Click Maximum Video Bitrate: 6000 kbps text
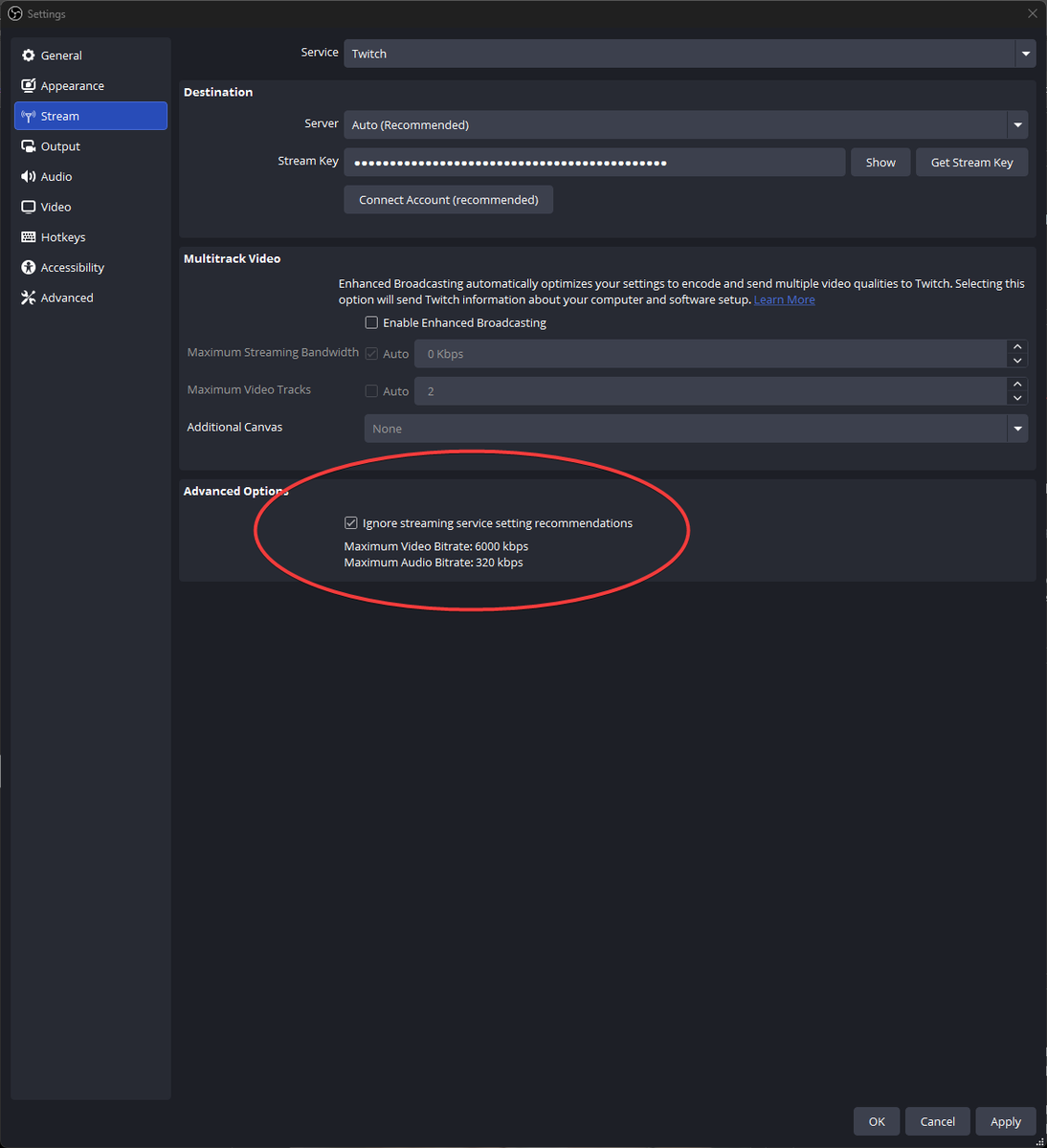 [x=436, y=546]
